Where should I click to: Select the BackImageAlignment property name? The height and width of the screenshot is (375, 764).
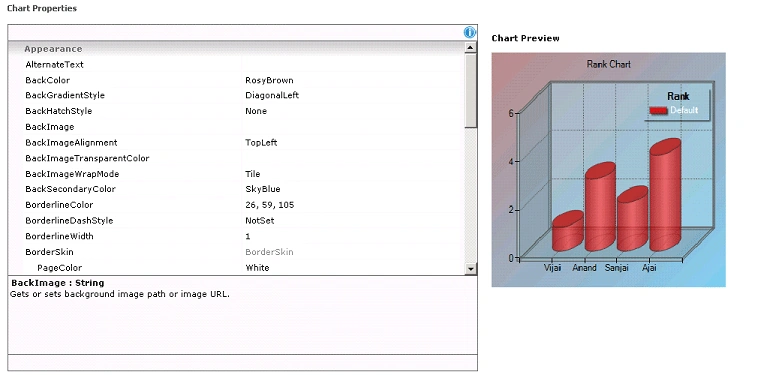click(71, 143)
